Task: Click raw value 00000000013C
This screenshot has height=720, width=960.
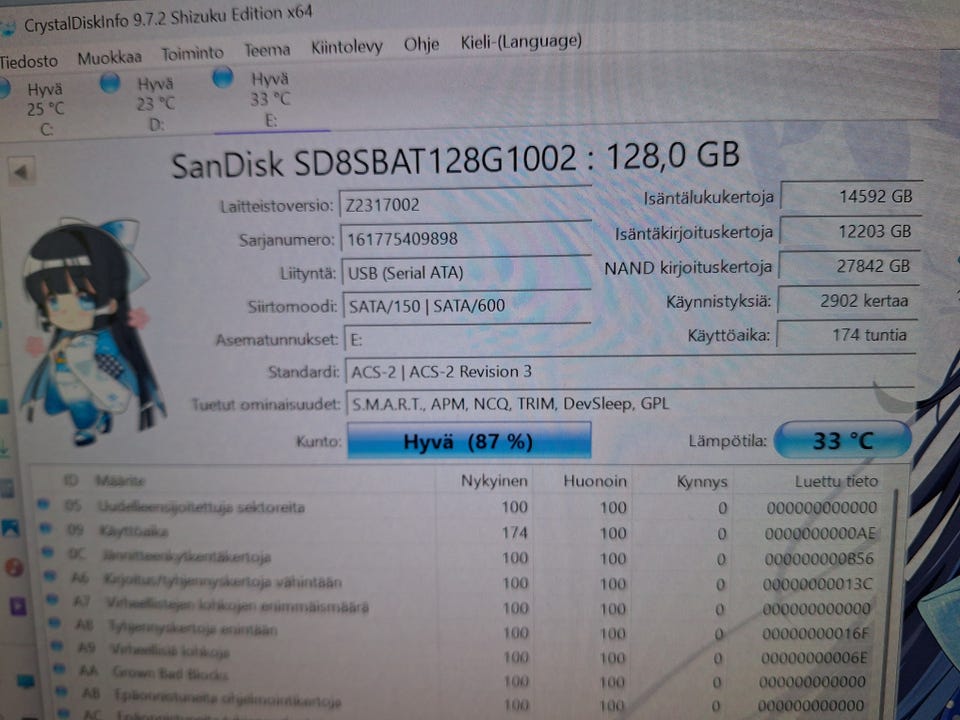Action: (817, 584)
